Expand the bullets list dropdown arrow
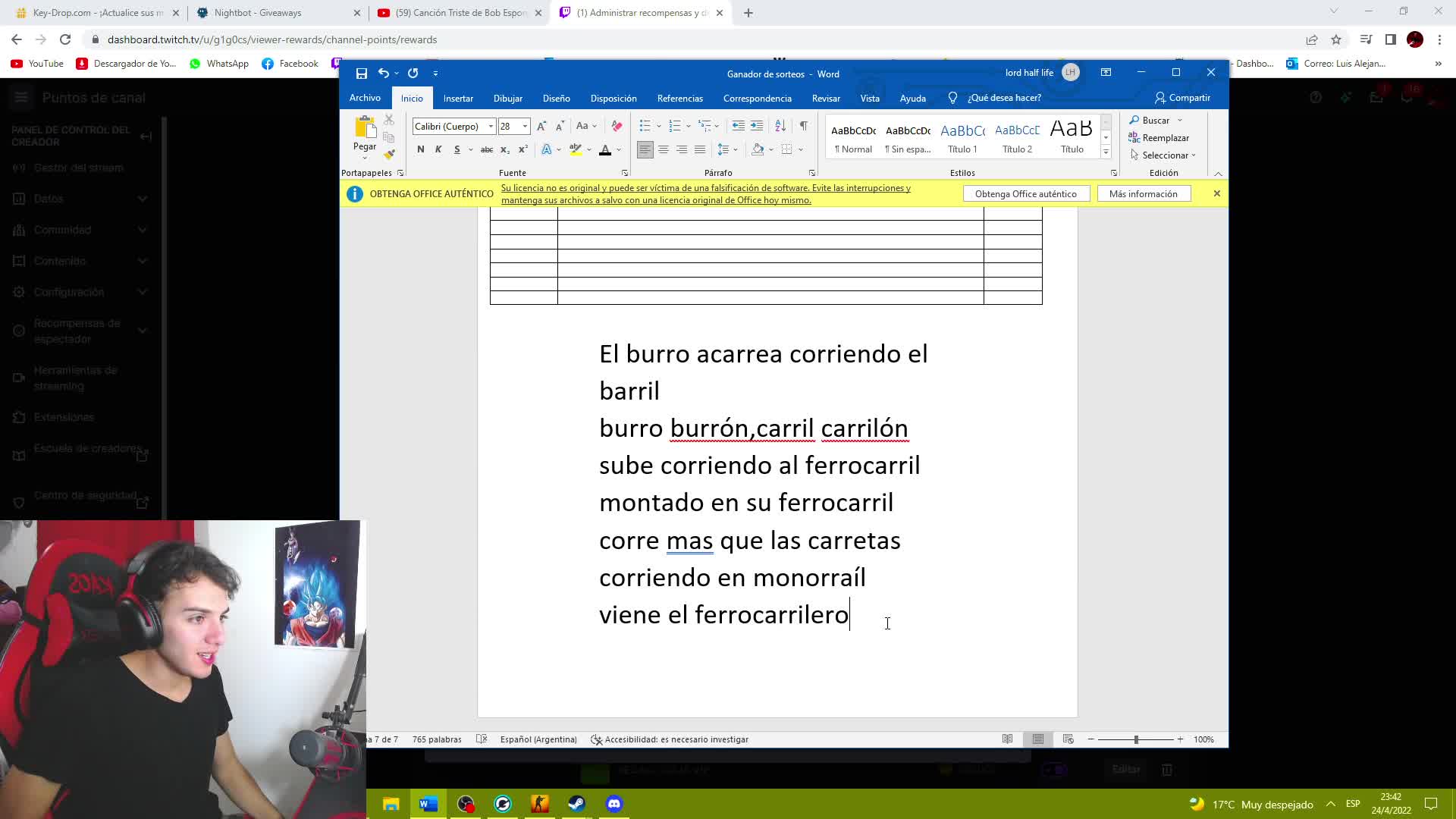The image size is (1456, 819). pos(658,127)
